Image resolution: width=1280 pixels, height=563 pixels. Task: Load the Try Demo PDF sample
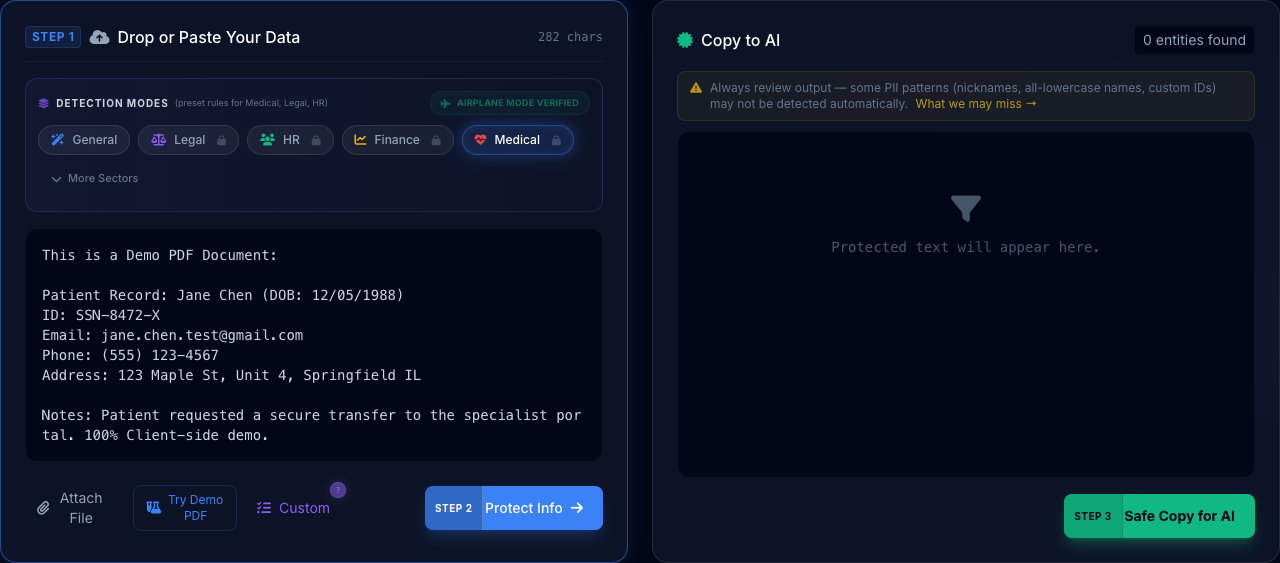(185, 508)
